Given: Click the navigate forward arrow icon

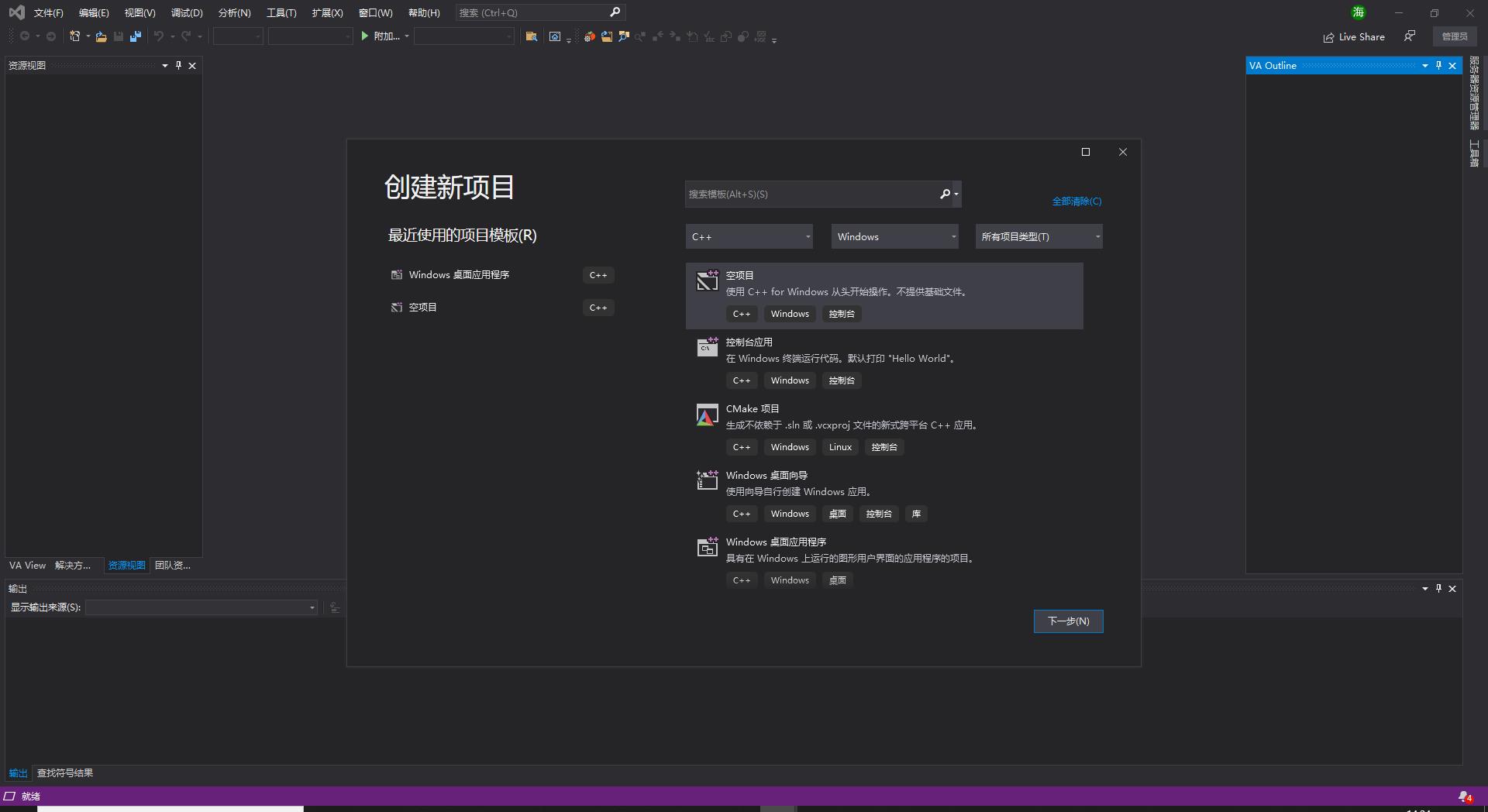Looking at the screenshot, I should click(51, 36).
